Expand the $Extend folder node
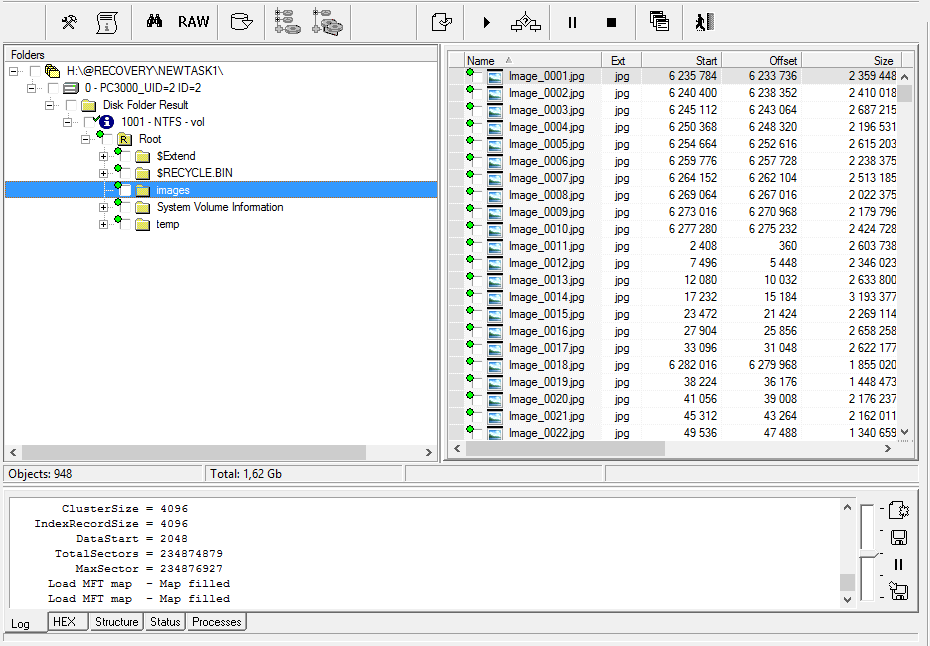This screenshot has height=646, width=930. tap(104, 156)
